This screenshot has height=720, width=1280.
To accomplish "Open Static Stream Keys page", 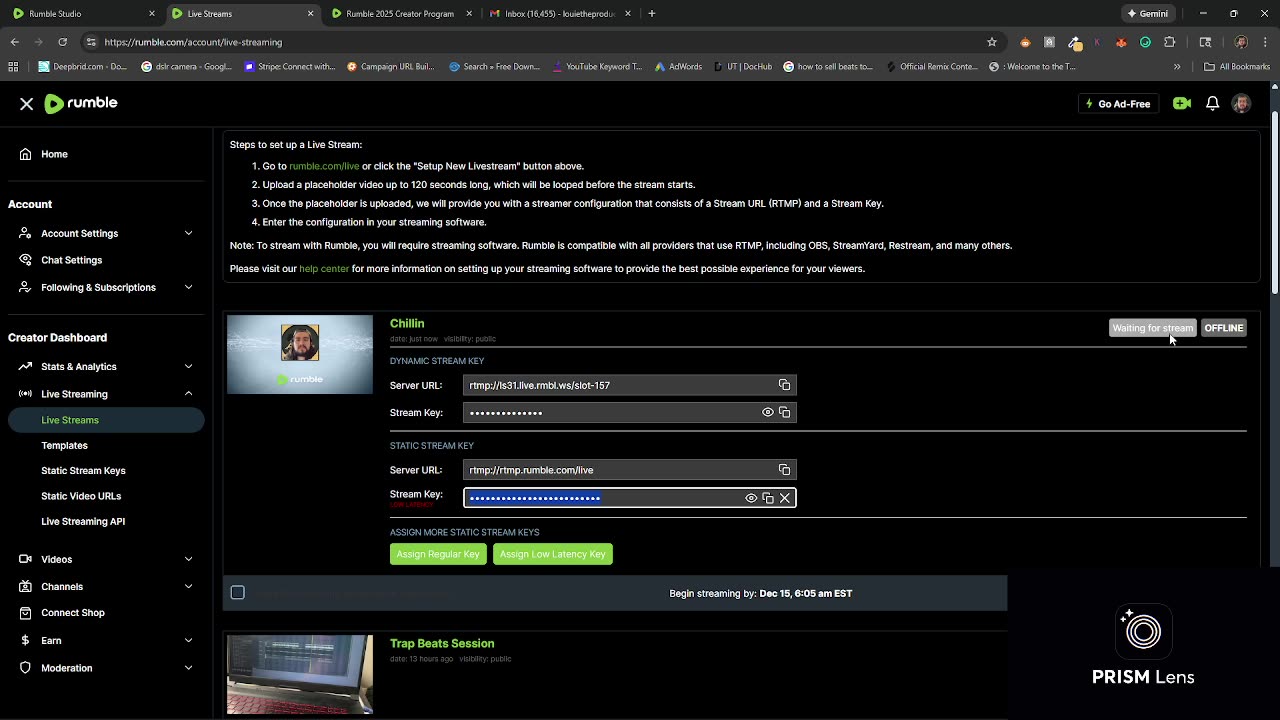I will (x=83, y=471).
